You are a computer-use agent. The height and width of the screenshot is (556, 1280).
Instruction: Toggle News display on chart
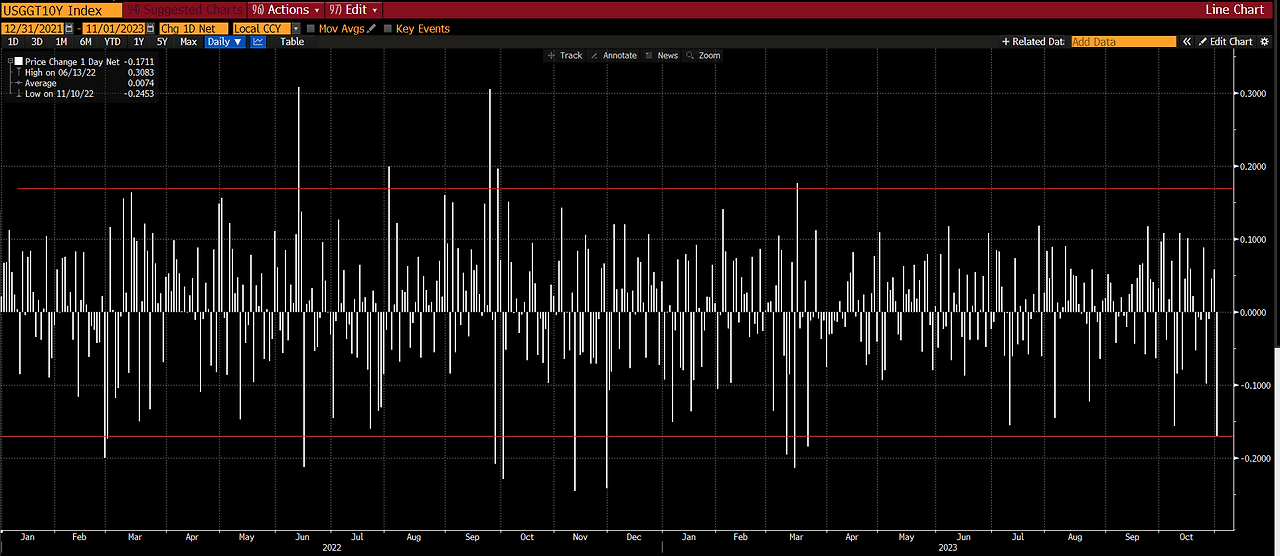(661, 56)
